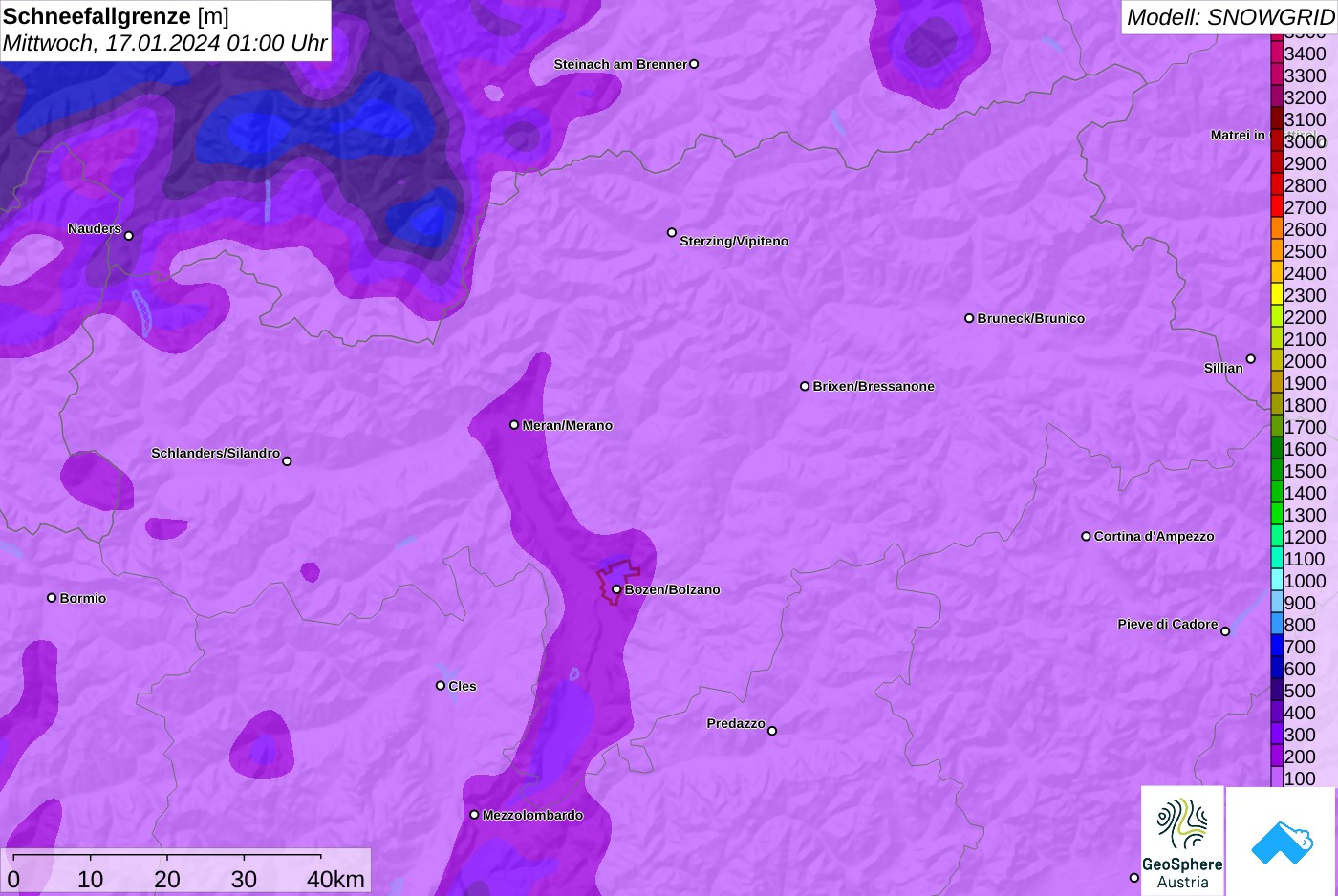
Task: Click the 500 m legend color swatch
Action: [x=1276, y=691]
